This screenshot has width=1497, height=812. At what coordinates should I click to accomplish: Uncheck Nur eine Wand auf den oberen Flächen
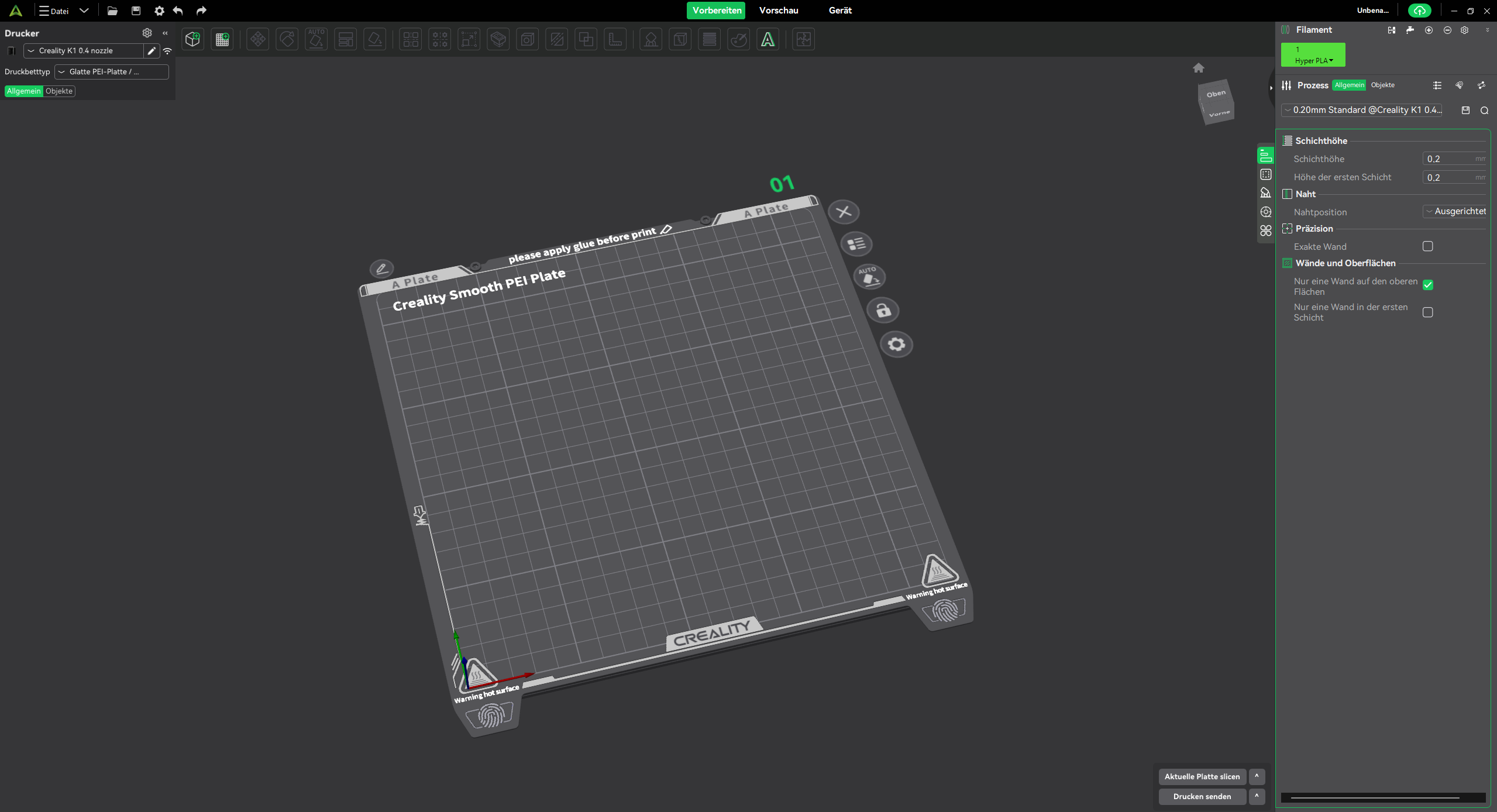(x=1427, y=285)
